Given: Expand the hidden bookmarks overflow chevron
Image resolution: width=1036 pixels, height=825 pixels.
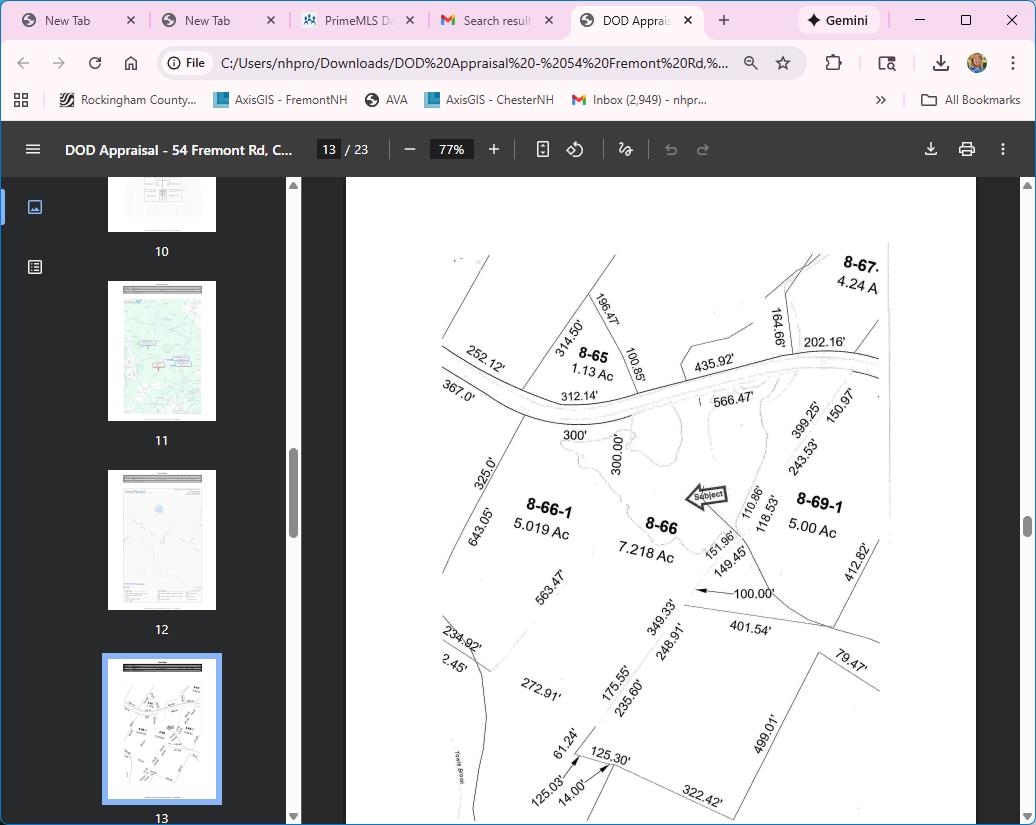Looking at the screenshot, I should point(880,100).
